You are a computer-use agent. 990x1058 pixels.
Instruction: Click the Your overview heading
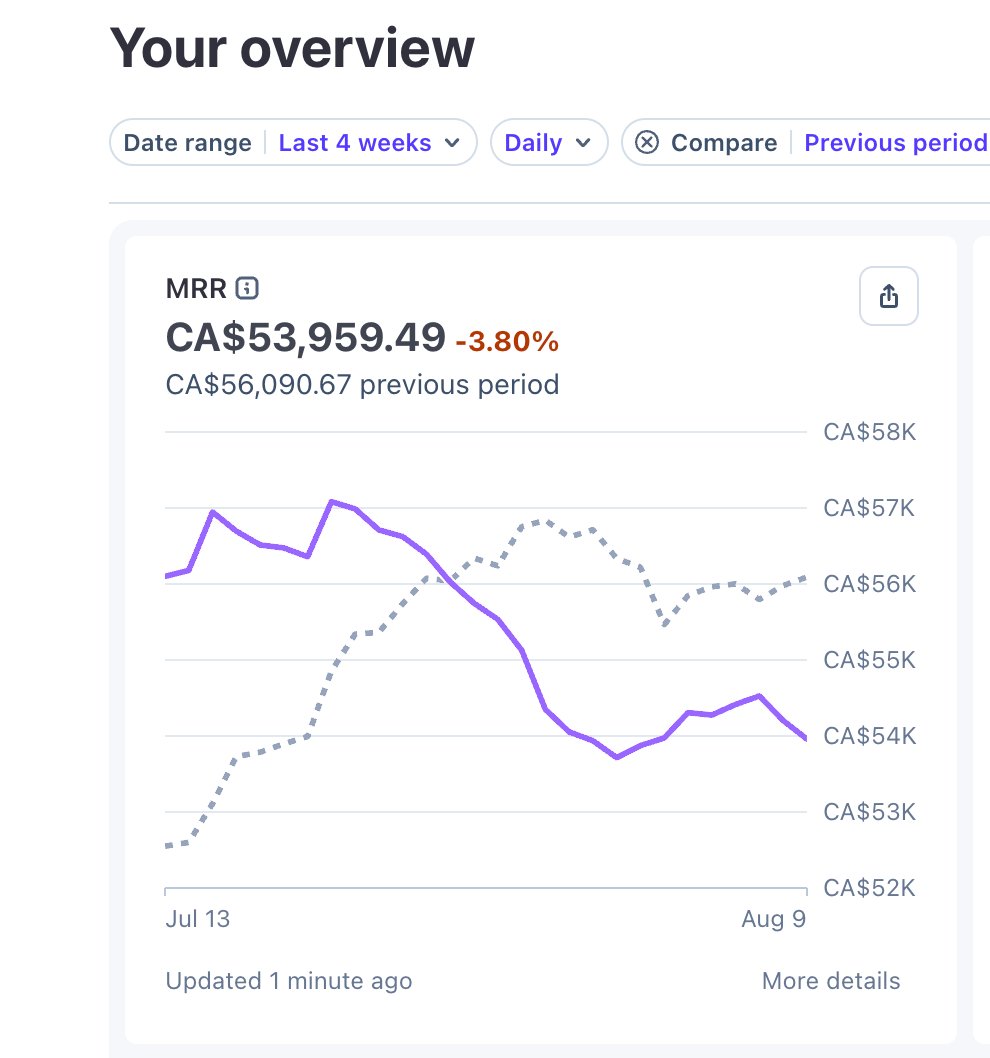pos(292,48)
